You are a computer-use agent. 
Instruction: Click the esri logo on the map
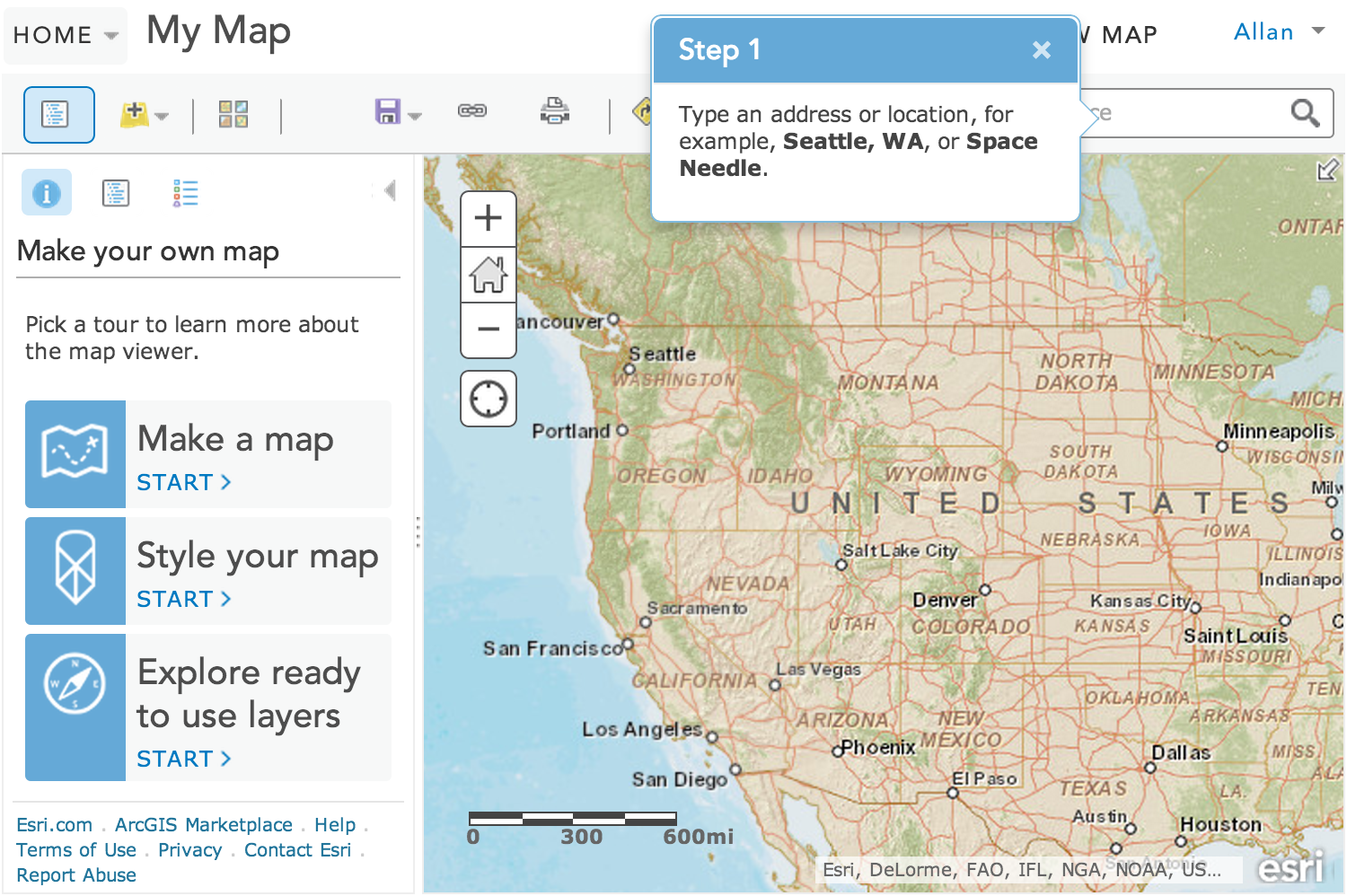click(1290, 867)
